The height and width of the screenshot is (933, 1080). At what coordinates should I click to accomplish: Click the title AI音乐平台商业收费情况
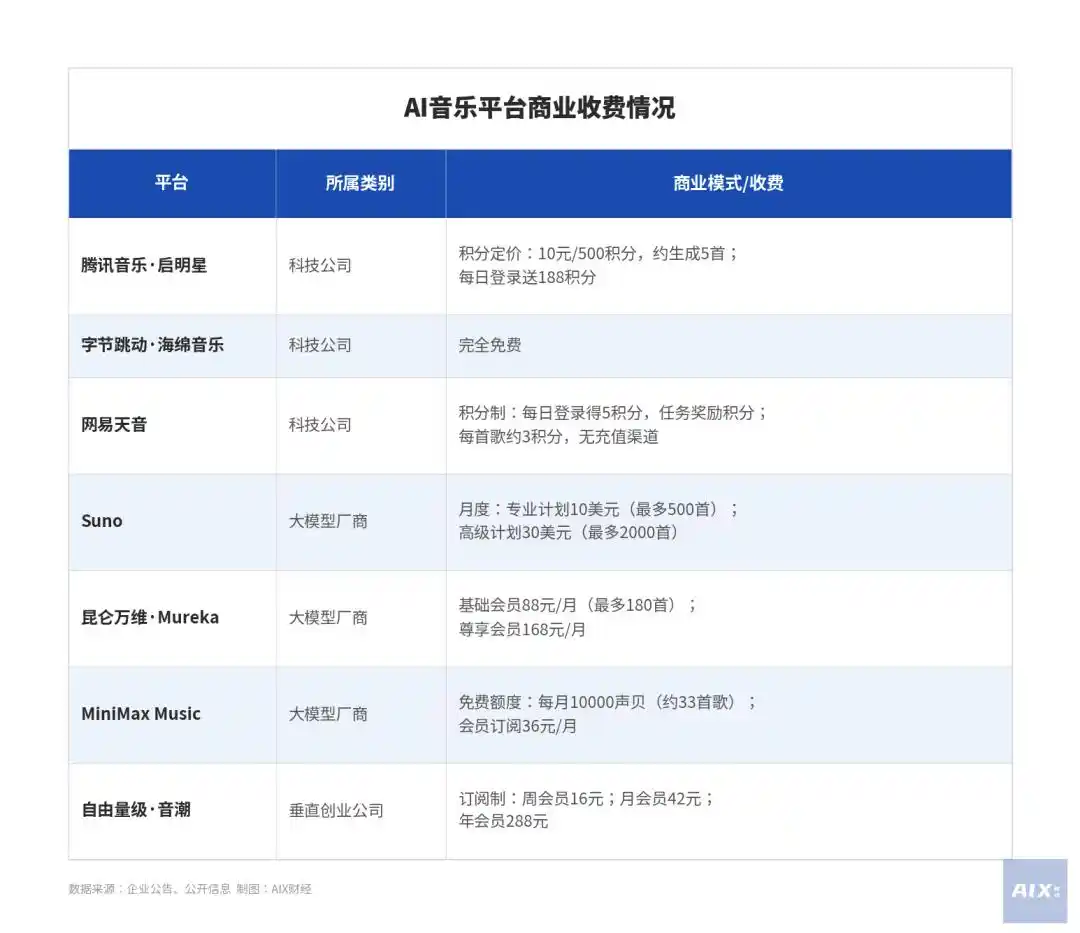click(539, 107)
